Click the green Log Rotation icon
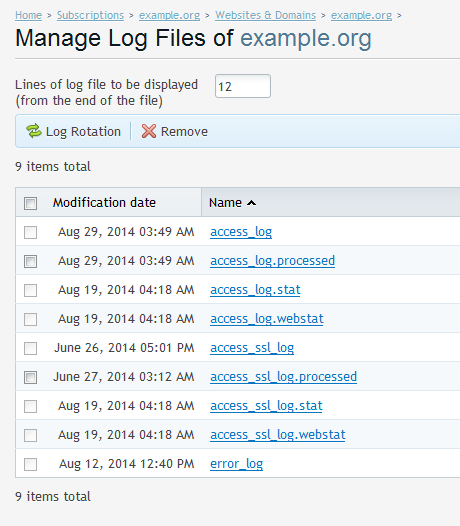 coord(34,131)
